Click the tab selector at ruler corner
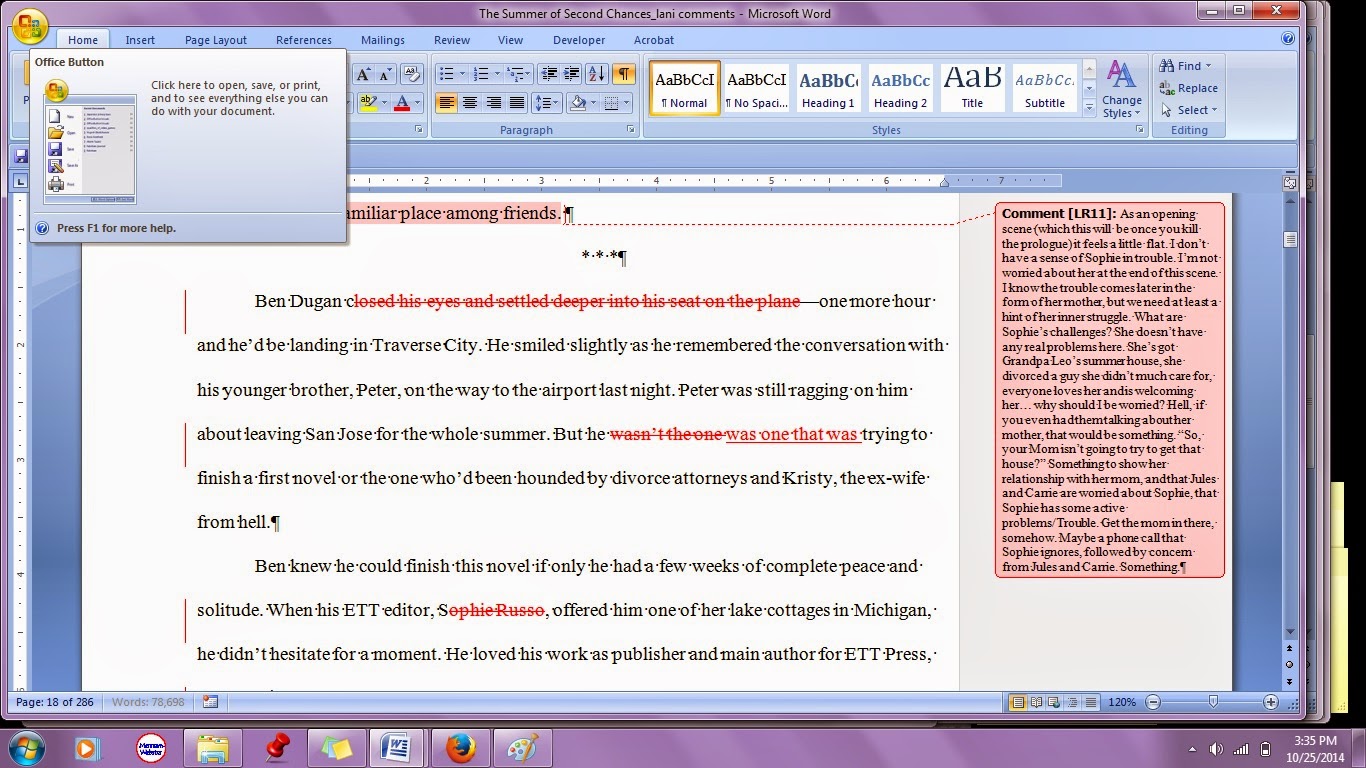1366x768 pixels. click(x=21, y=181)
